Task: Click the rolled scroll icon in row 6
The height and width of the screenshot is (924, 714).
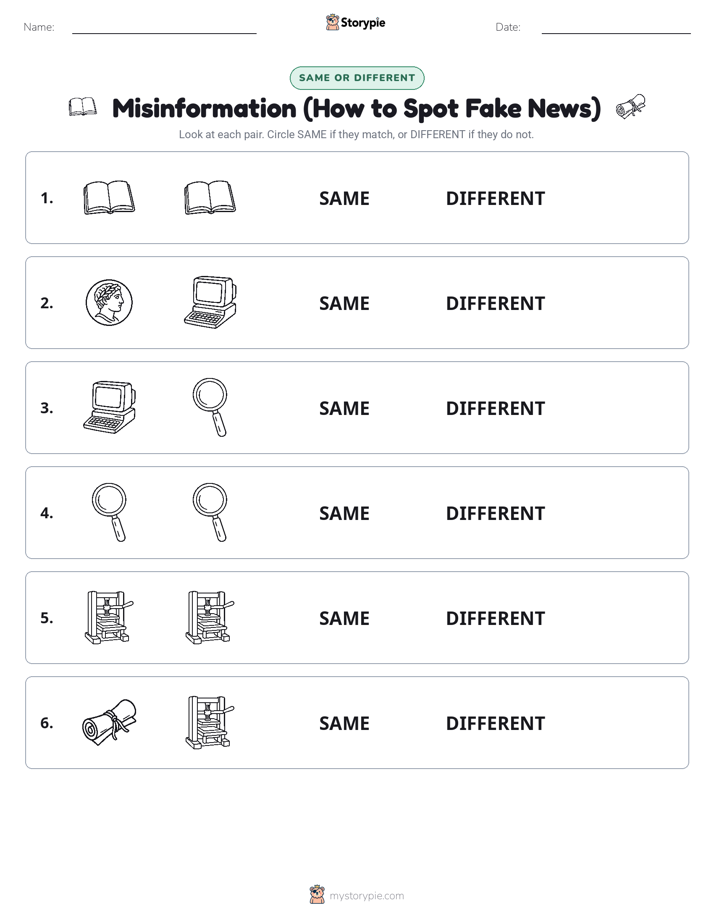Action: (x=109, y=722)
